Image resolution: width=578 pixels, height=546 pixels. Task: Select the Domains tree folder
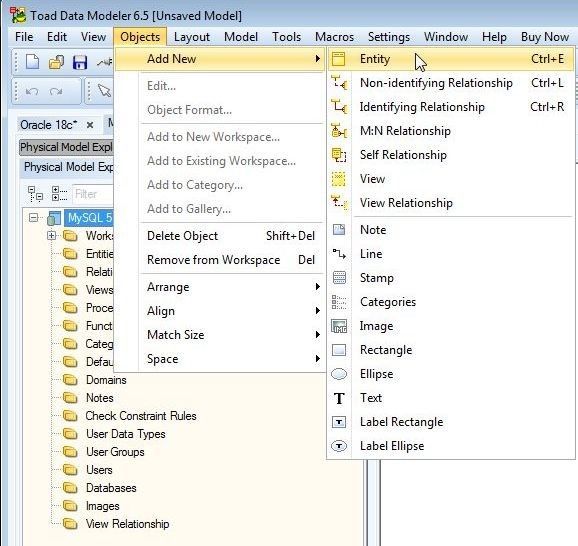[106, 380]
